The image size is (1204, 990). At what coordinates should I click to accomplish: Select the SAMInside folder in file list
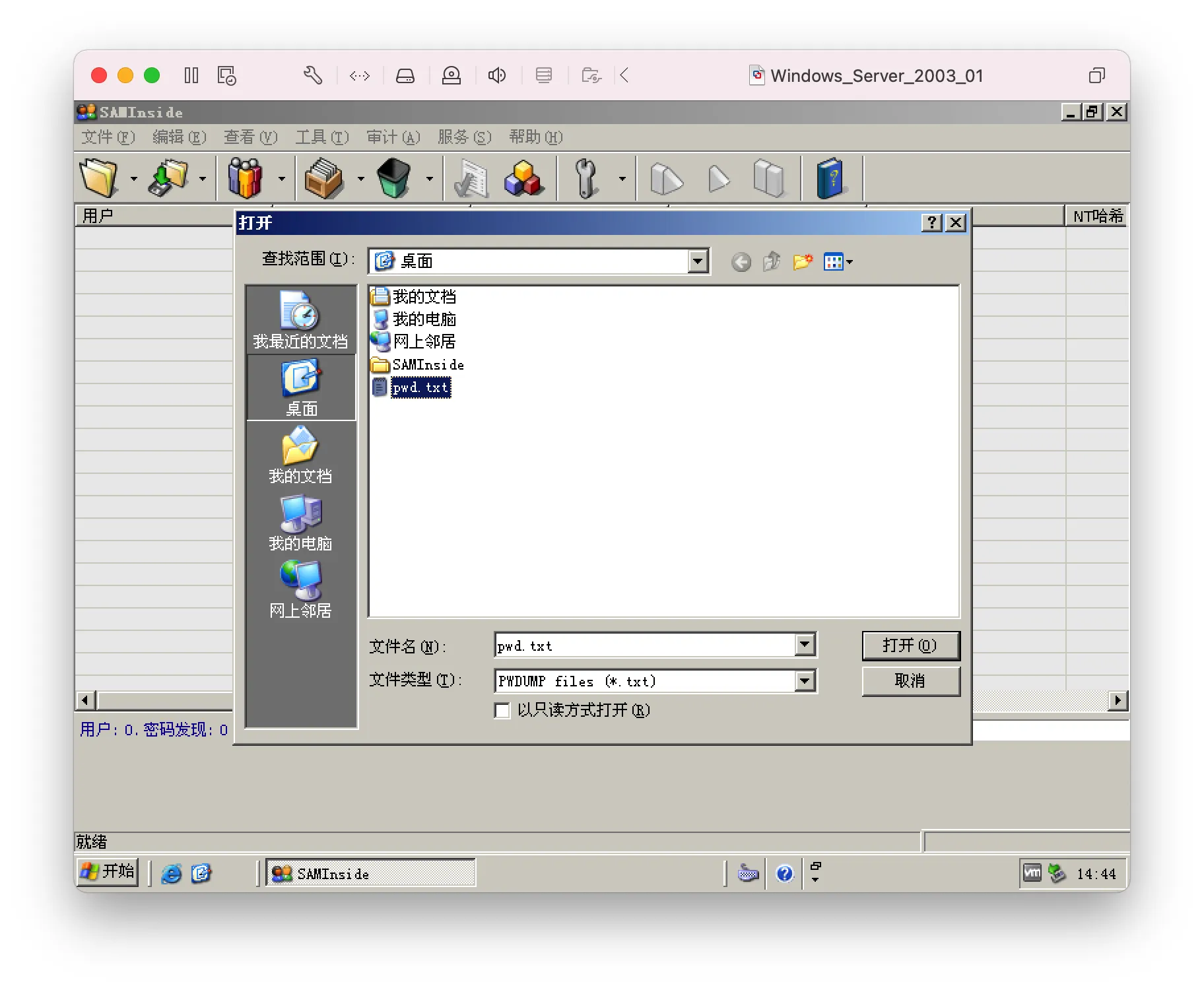pyautogui.click(x=418, y=365)
